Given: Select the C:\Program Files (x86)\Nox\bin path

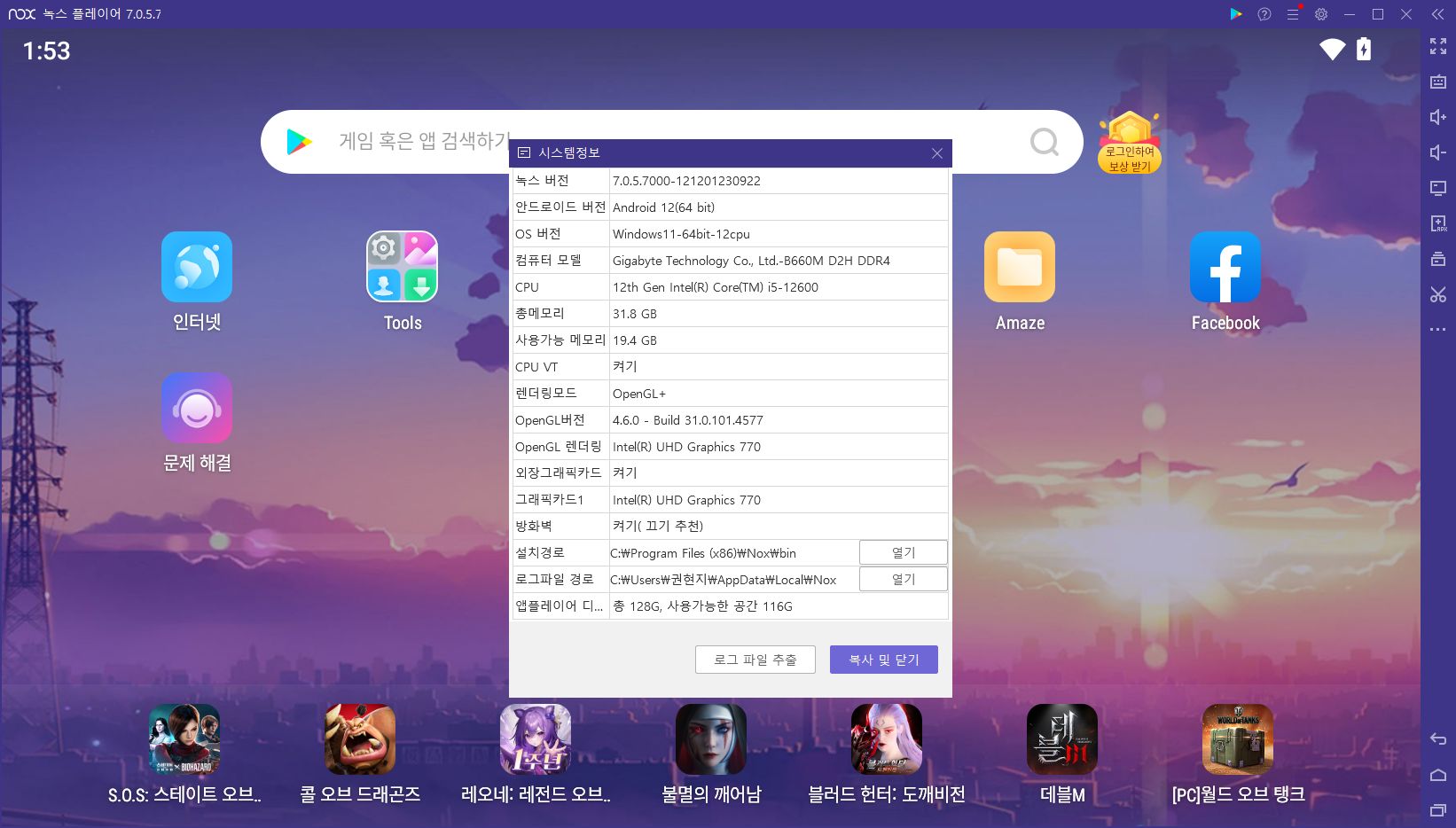Looking at the screenshot, I should point(703,553).
